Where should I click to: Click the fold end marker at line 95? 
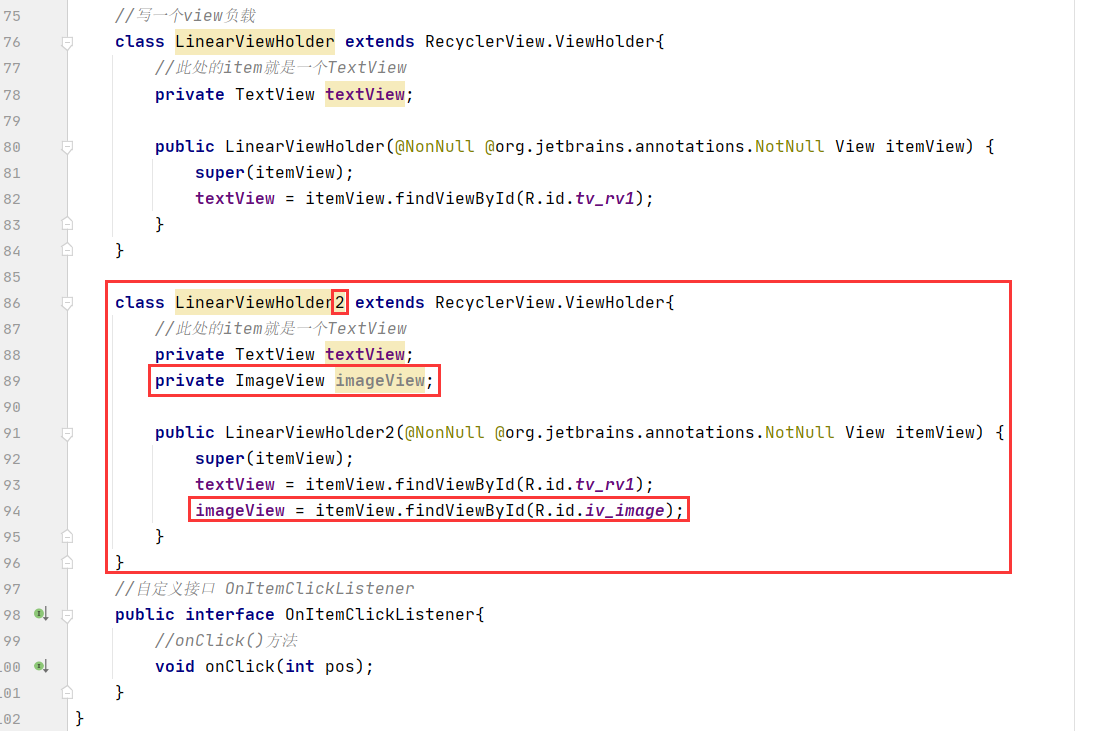click(x=67, y=537)
